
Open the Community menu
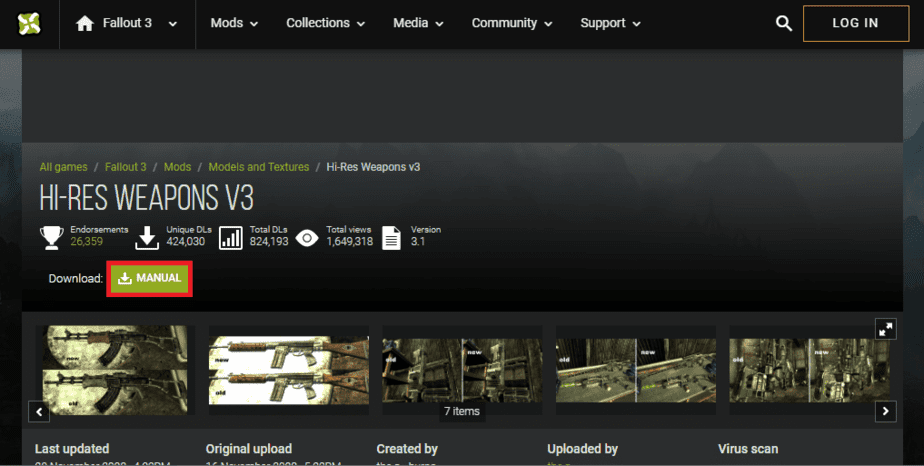click(512, 23)
